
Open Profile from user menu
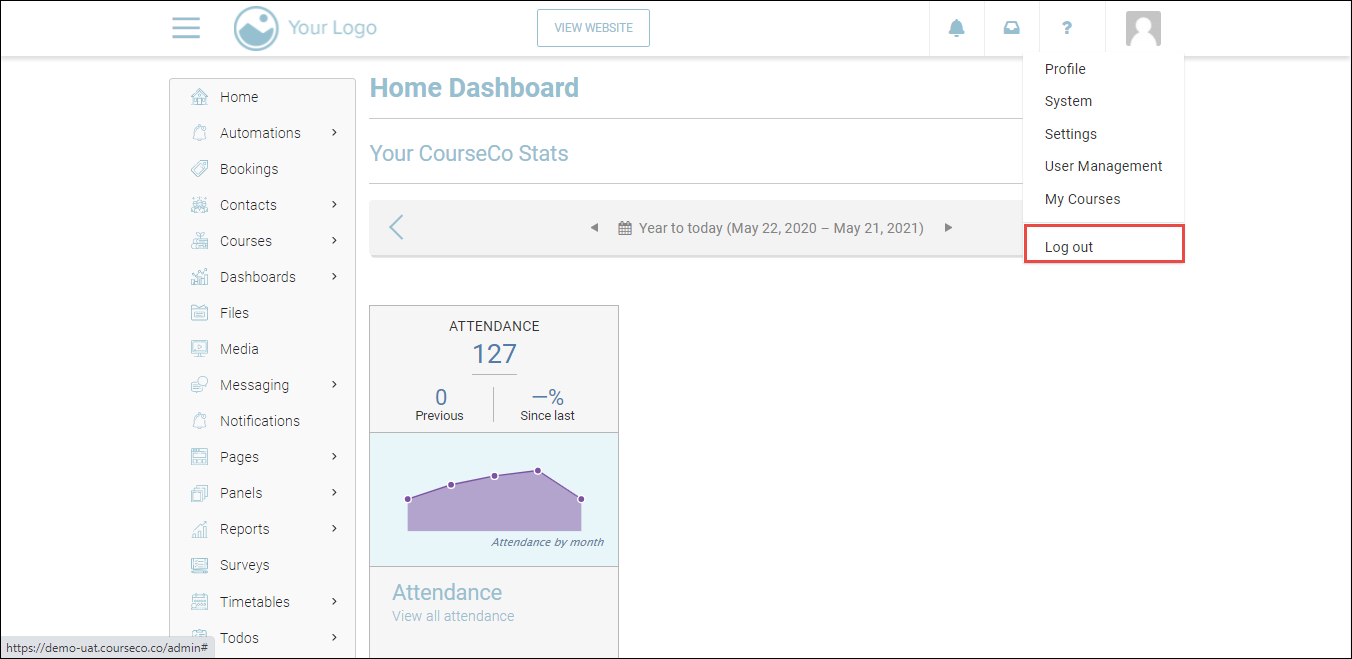1065,69
